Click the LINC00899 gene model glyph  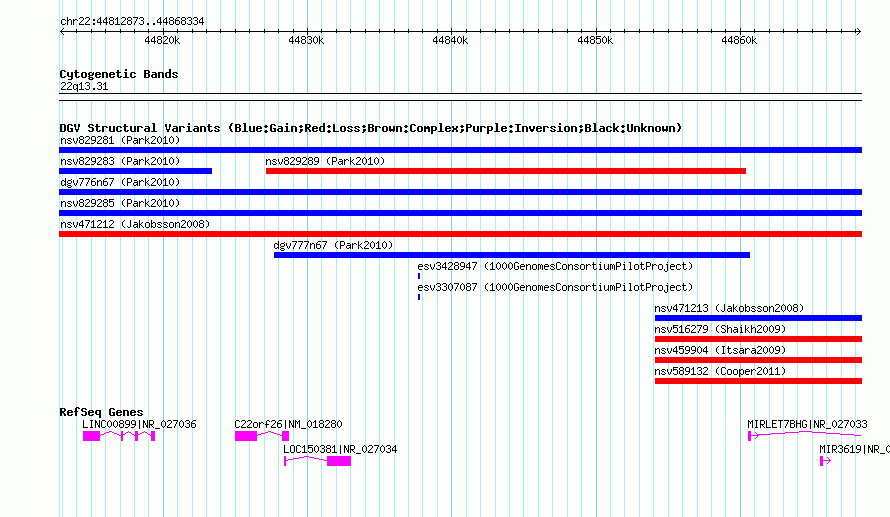coord(119,436)
